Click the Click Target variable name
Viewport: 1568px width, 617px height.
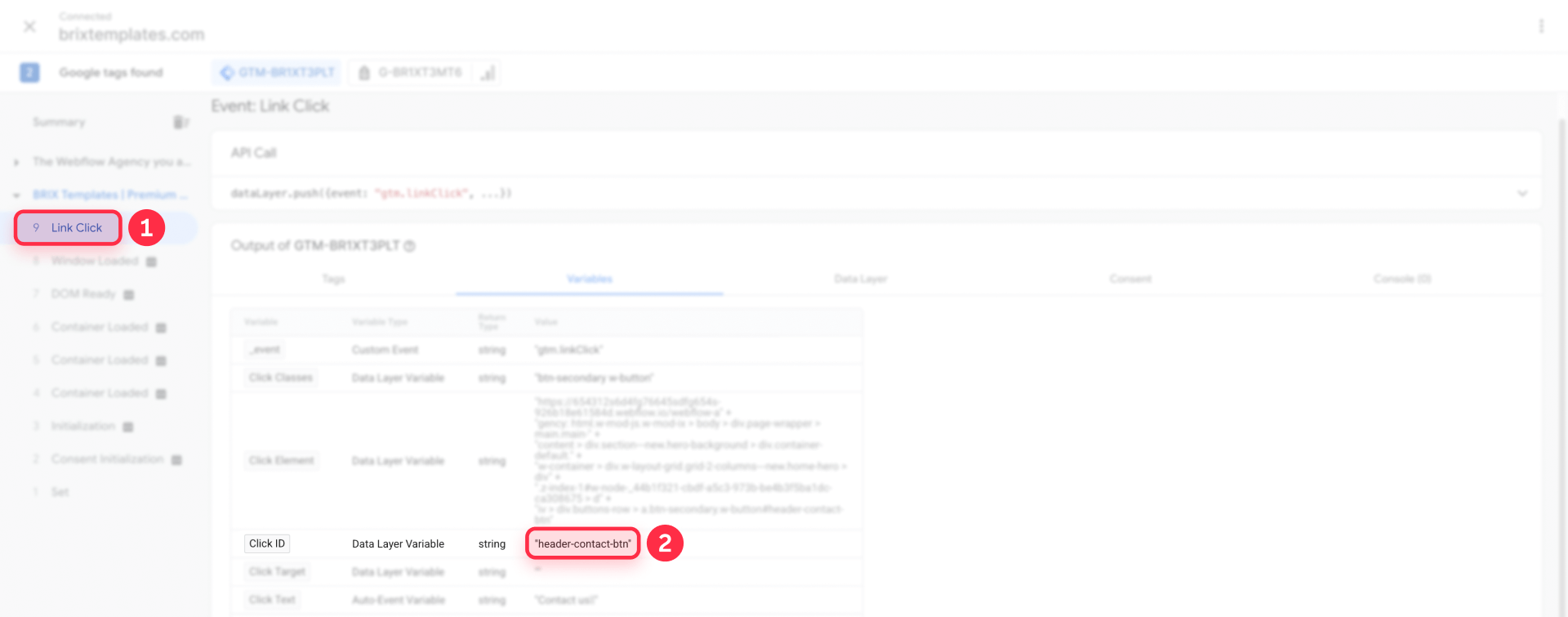(277, 572)
